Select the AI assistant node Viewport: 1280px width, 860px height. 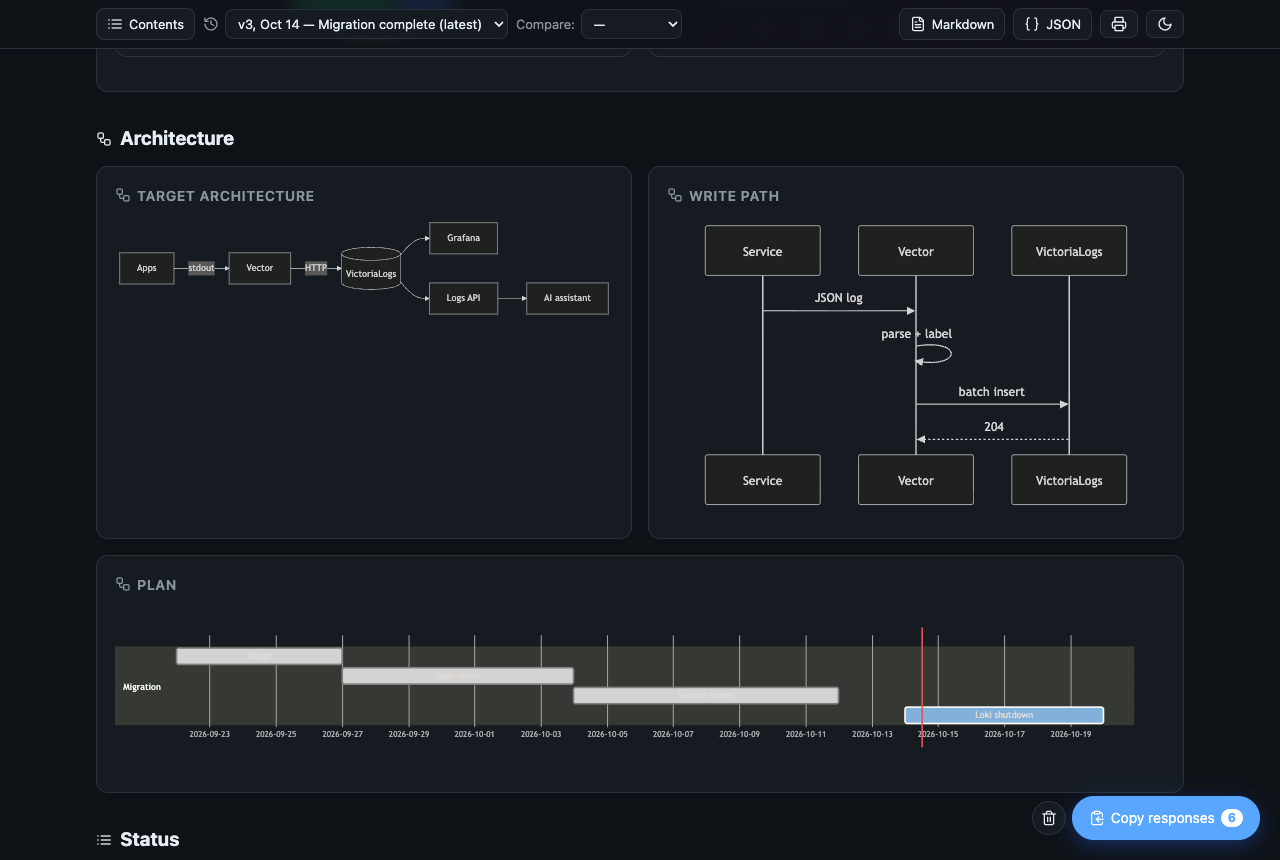pyautogui.click(x=567, y=298)
